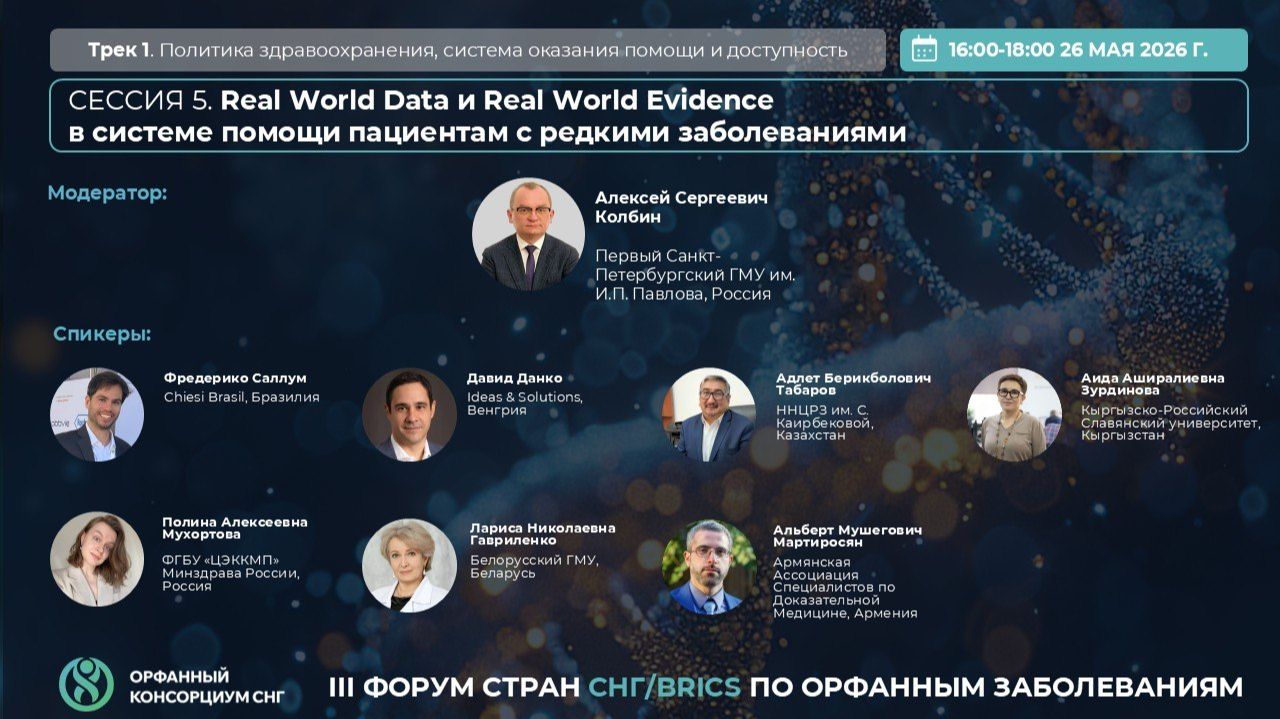Click the name Давид Данко
This screenshot has width=1280, height=719.
tap(514, 378)
